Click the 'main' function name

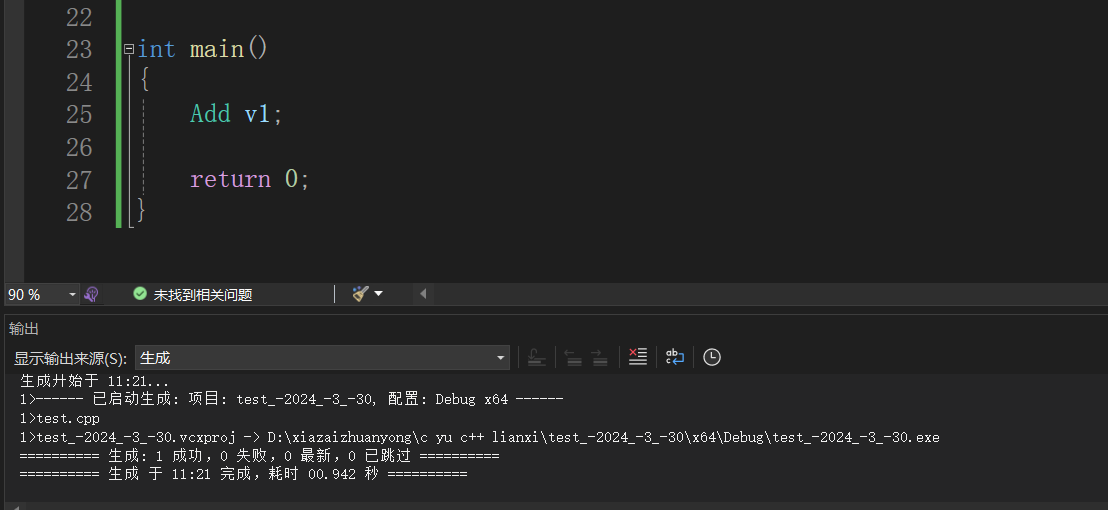217,49
